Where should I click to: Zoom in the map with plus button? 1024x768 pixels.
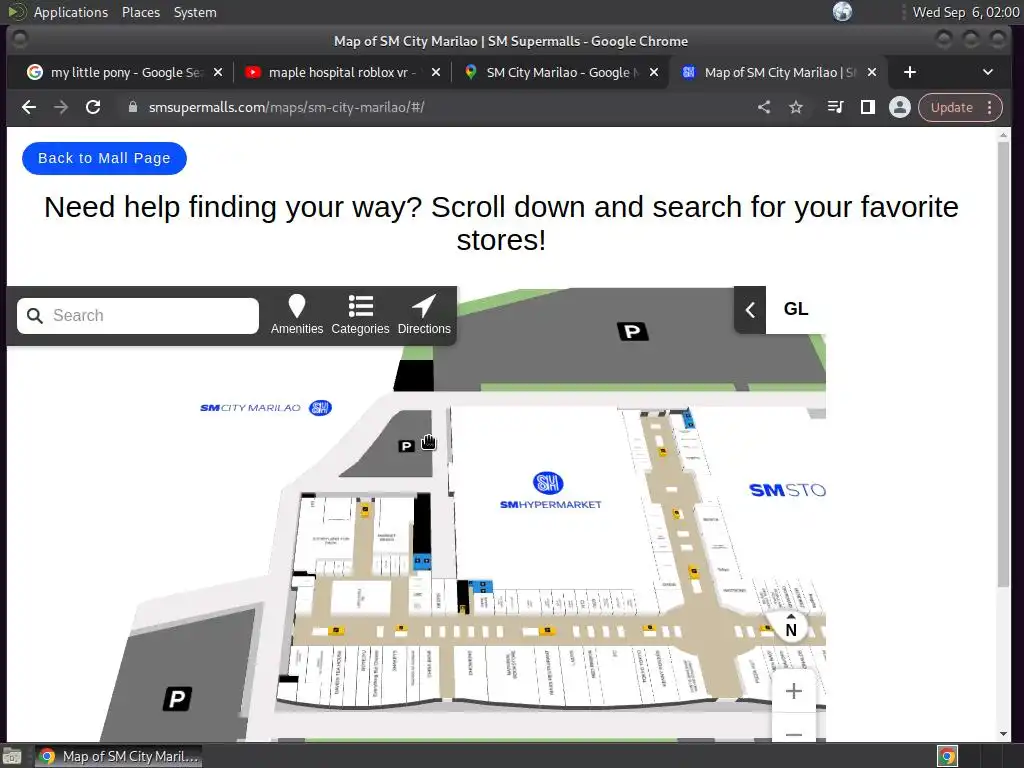(793, 691)
